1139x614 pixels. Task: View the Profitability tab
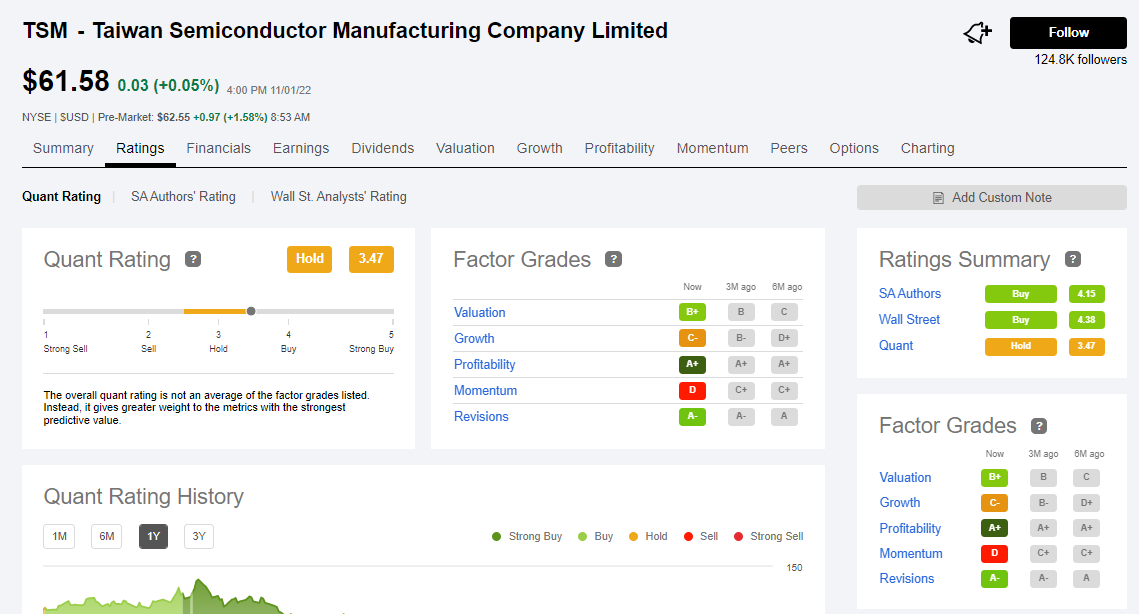[x=620, y=148]
